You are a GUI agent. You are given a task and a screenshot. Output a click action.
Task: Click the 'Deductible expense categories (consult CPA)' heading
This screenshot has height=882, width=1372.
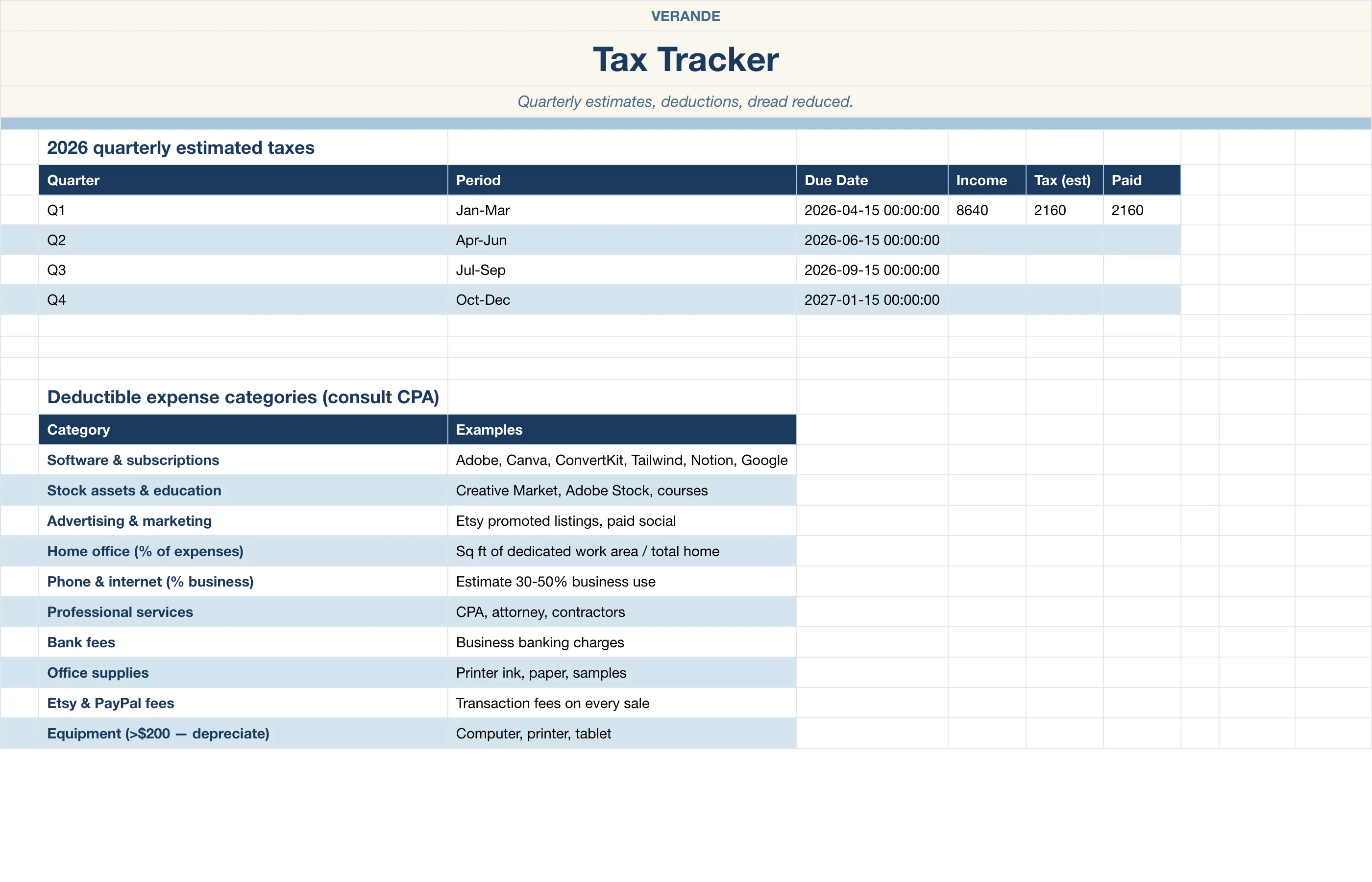[244, 397]
